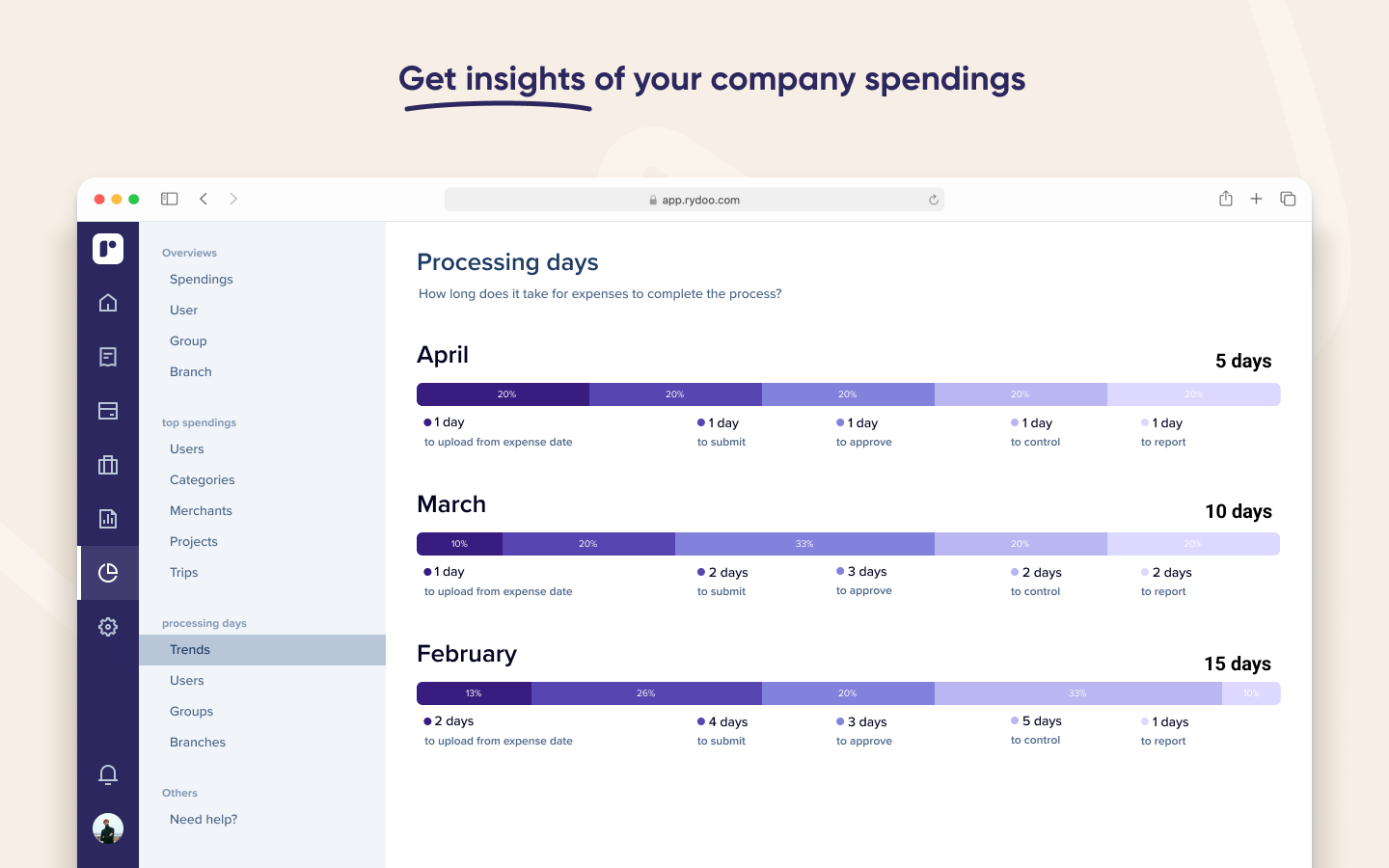The image size is (1389, 868).
Task: Open the Spendings overview menu item
Action: click(x=202, y=280)
